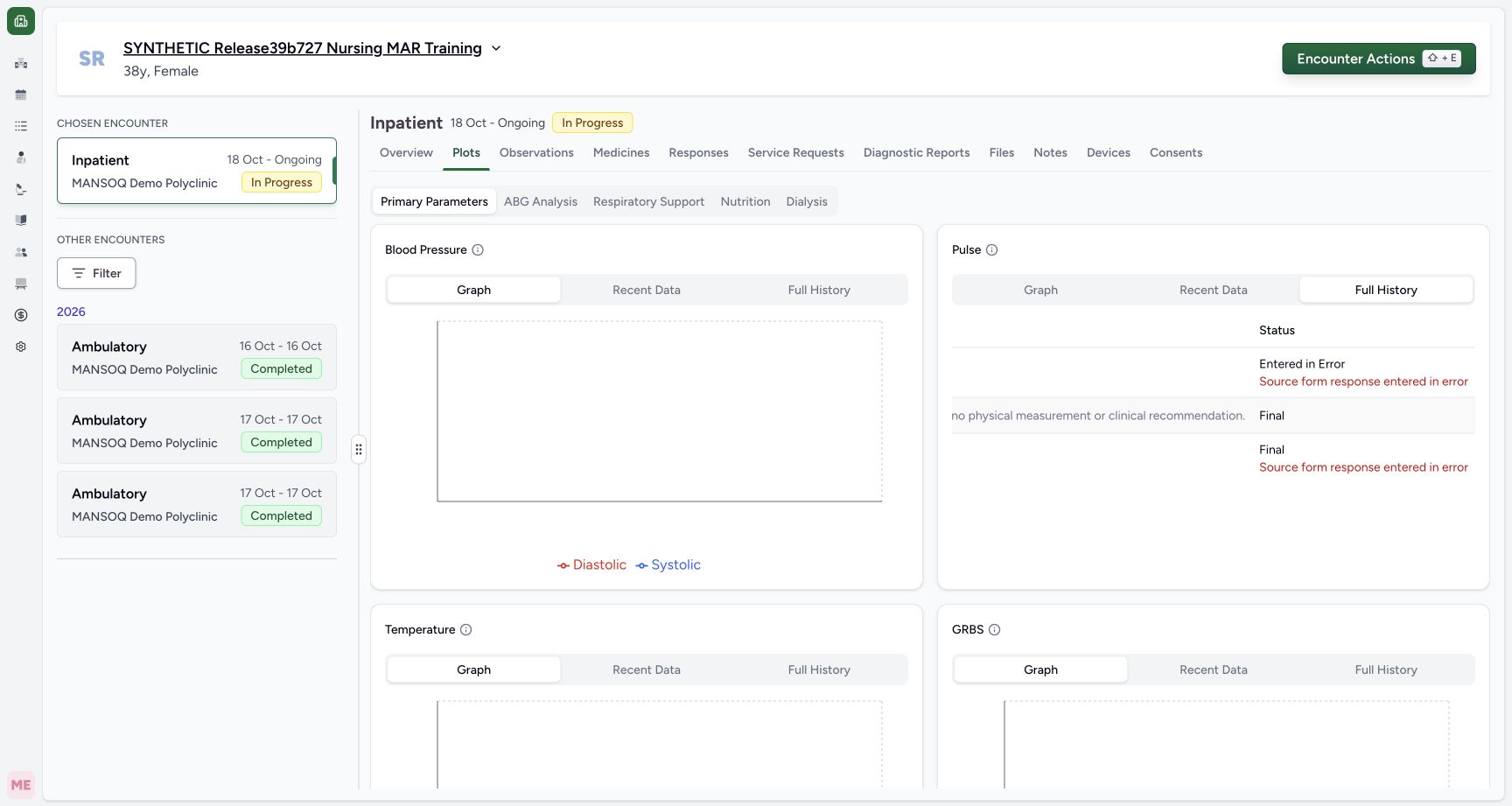Screen dimensions: 1512x806
Task: Switch GRBS to Recent Data
Action: coord(1214,670)
